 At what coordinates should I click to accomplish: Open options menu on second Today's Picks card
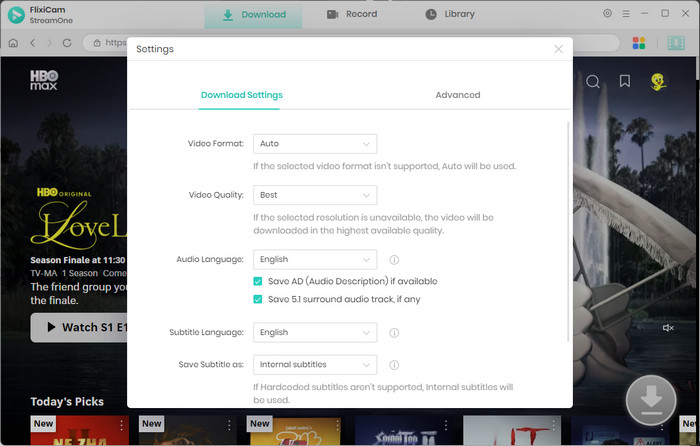229,425
